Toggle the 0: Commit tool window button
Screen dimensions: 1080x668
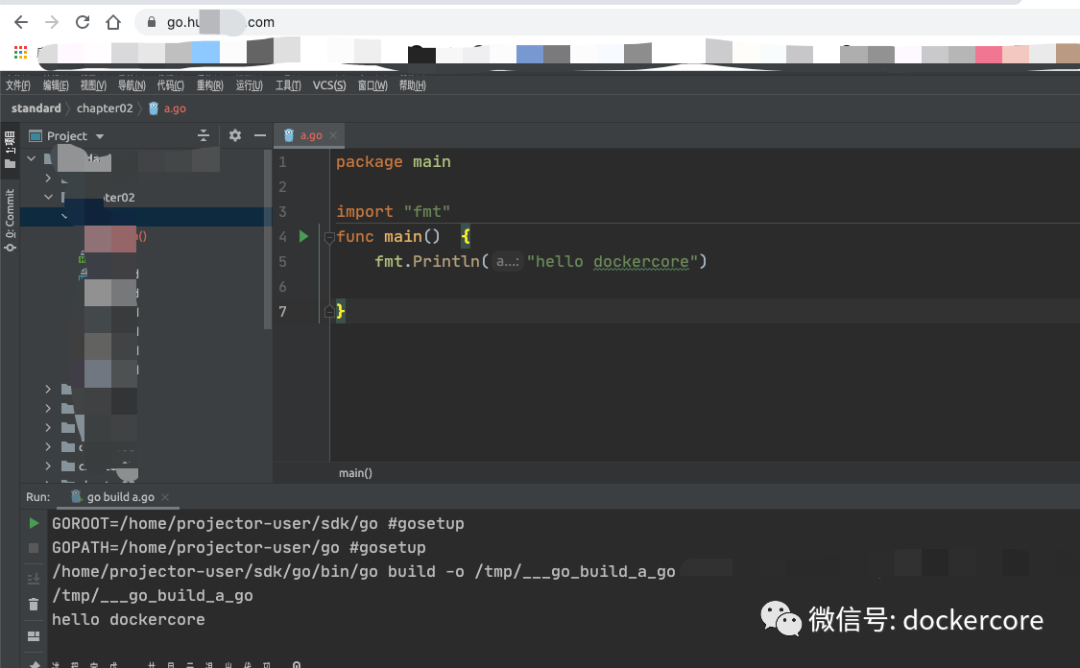(10, 220)
